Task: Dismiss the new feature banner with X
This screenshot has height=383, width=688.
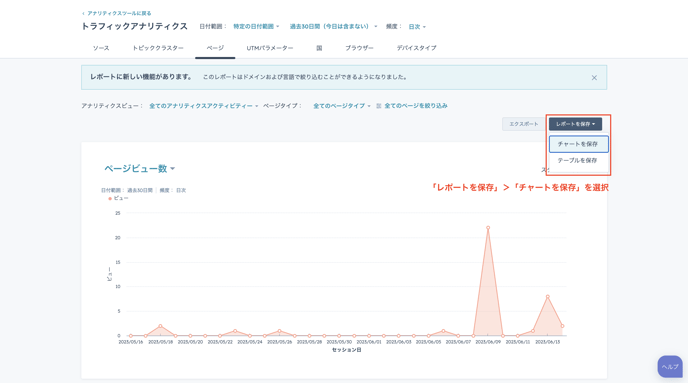Action: (x=594, y=78)
